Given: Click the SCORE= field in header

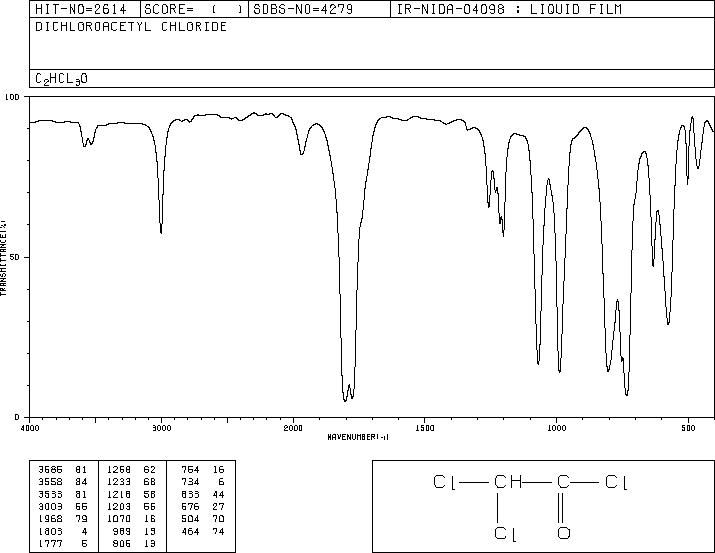Looking at the screenshot, I should (194, 9).
